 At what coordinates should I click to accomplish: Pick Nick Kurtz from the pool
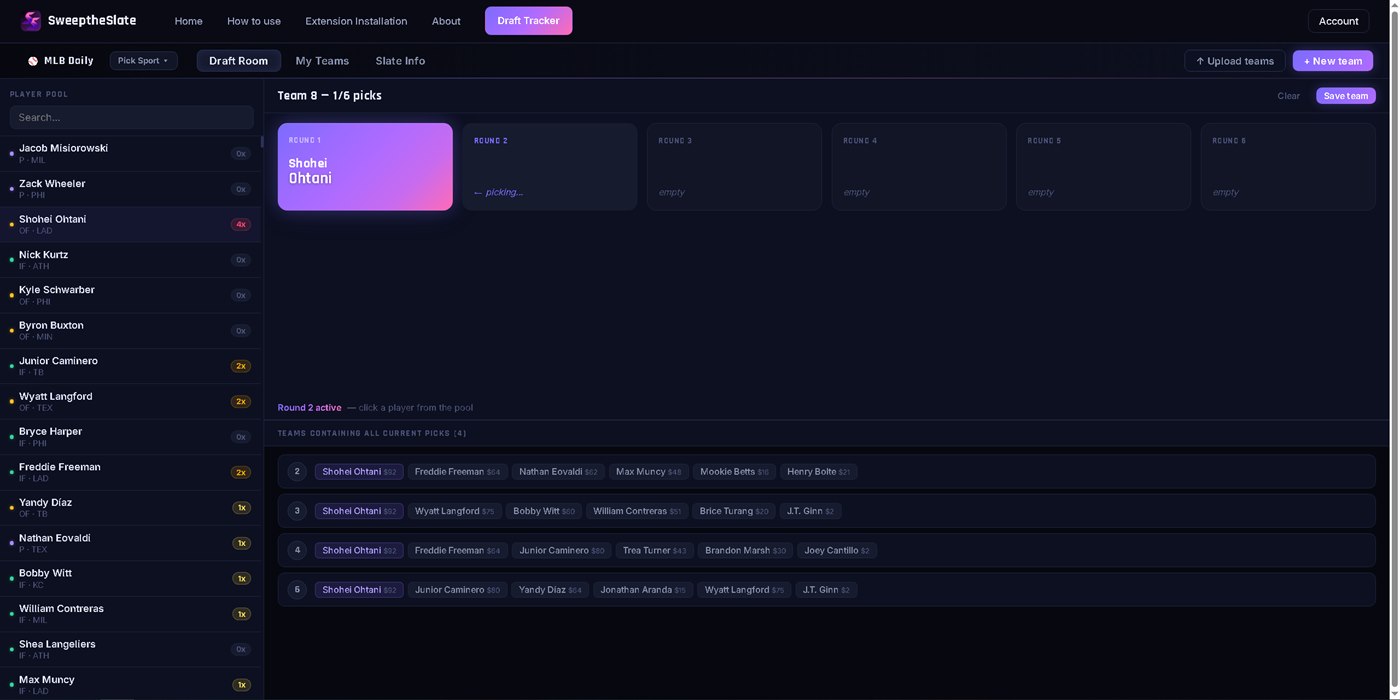pyautogui.click(x=130, y=260)
